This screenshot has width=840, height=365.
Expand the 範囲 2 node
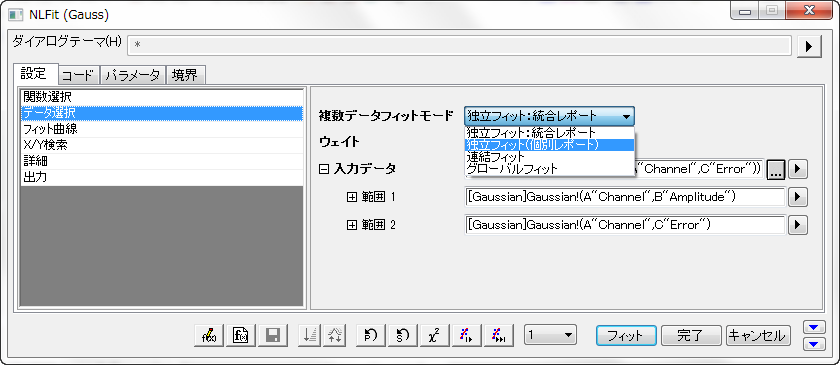352,225
